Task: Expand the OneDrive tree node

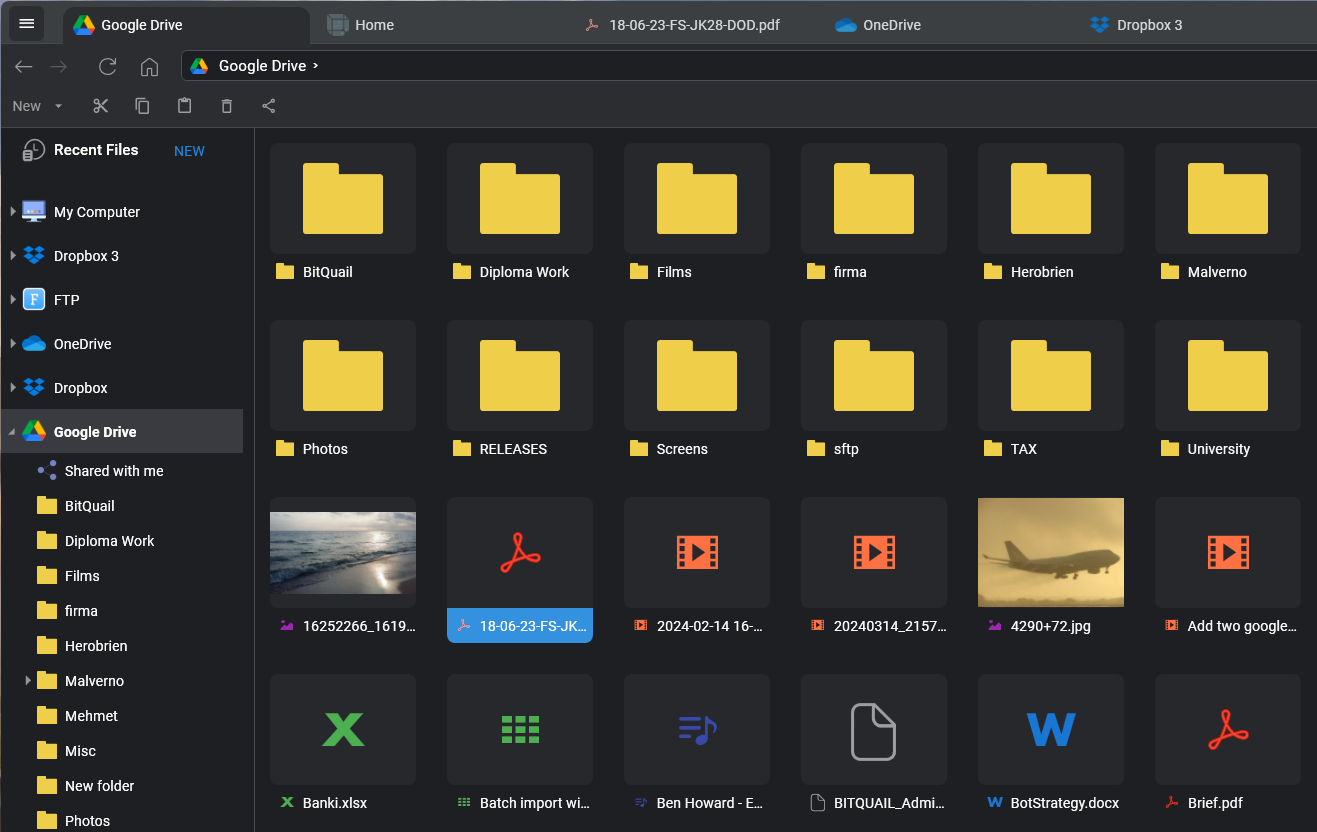Action: [x=13, y=344]
